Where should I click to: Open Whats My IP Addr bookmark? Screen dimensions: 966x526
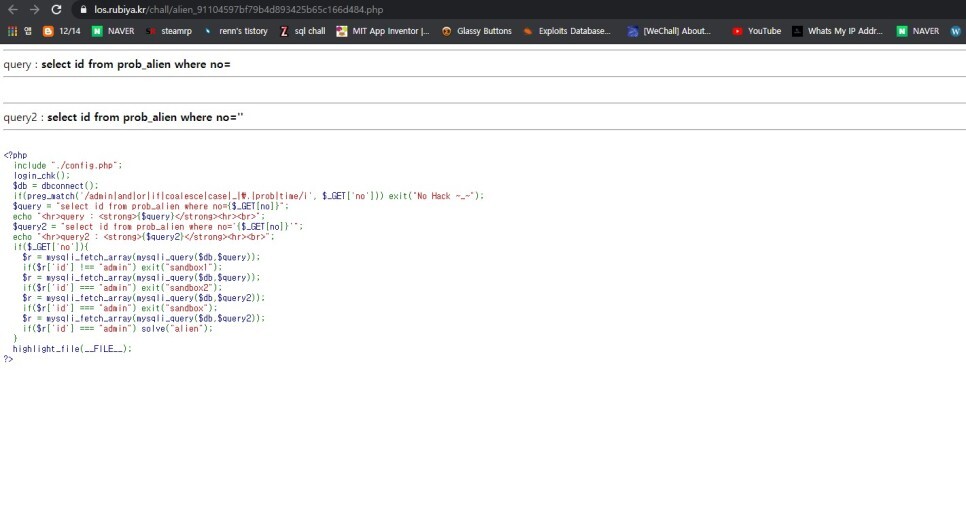coord(837,31)
